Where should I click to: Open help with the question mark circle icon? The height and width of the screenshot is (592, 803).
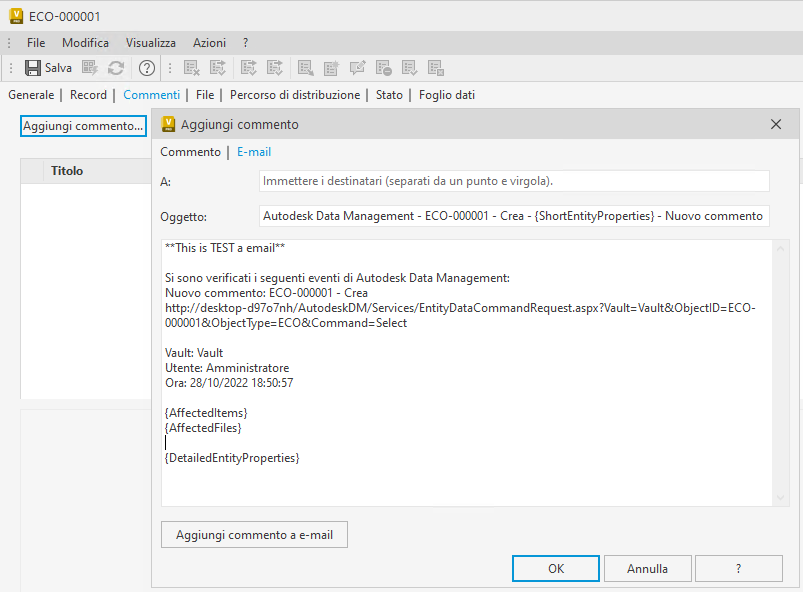(147, 68)
